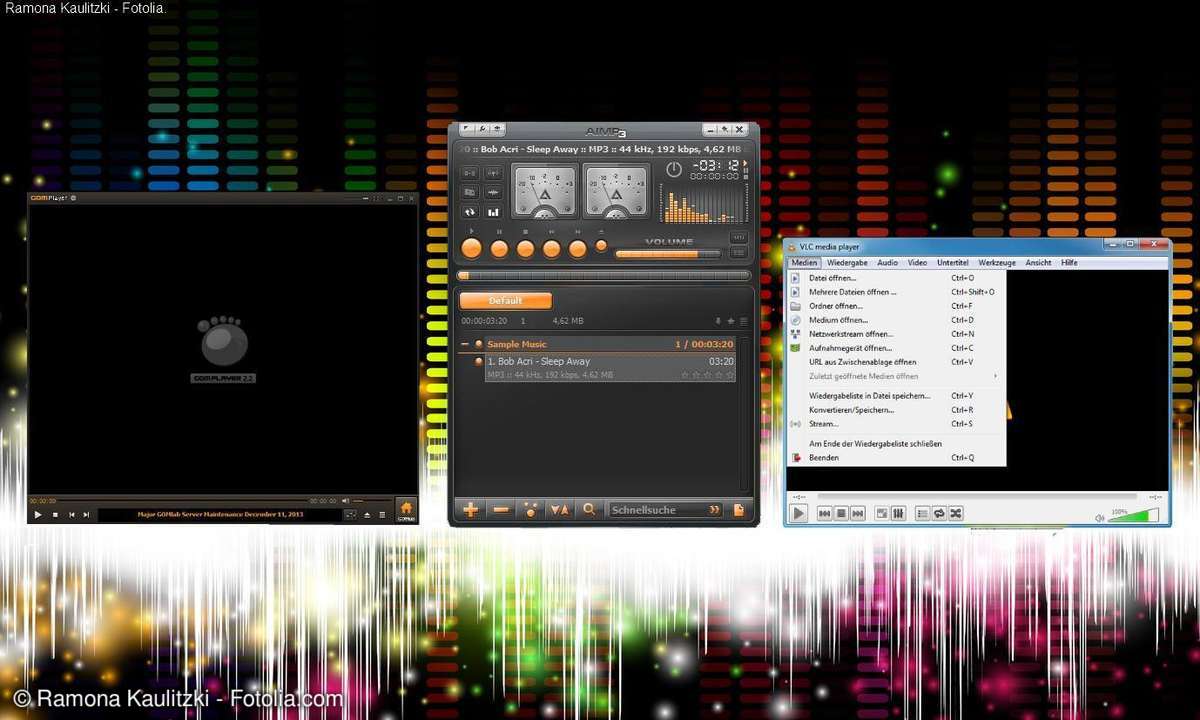1200x720 pixels.
Task: Choose 'URL aus Zwischenablage öffnen'
Action: pos(896,362)
